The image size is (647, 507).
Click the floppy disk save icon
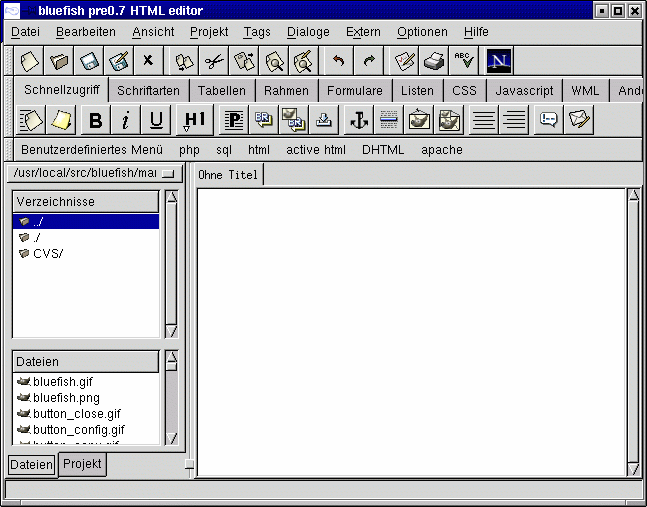click(x=90, y=62)
